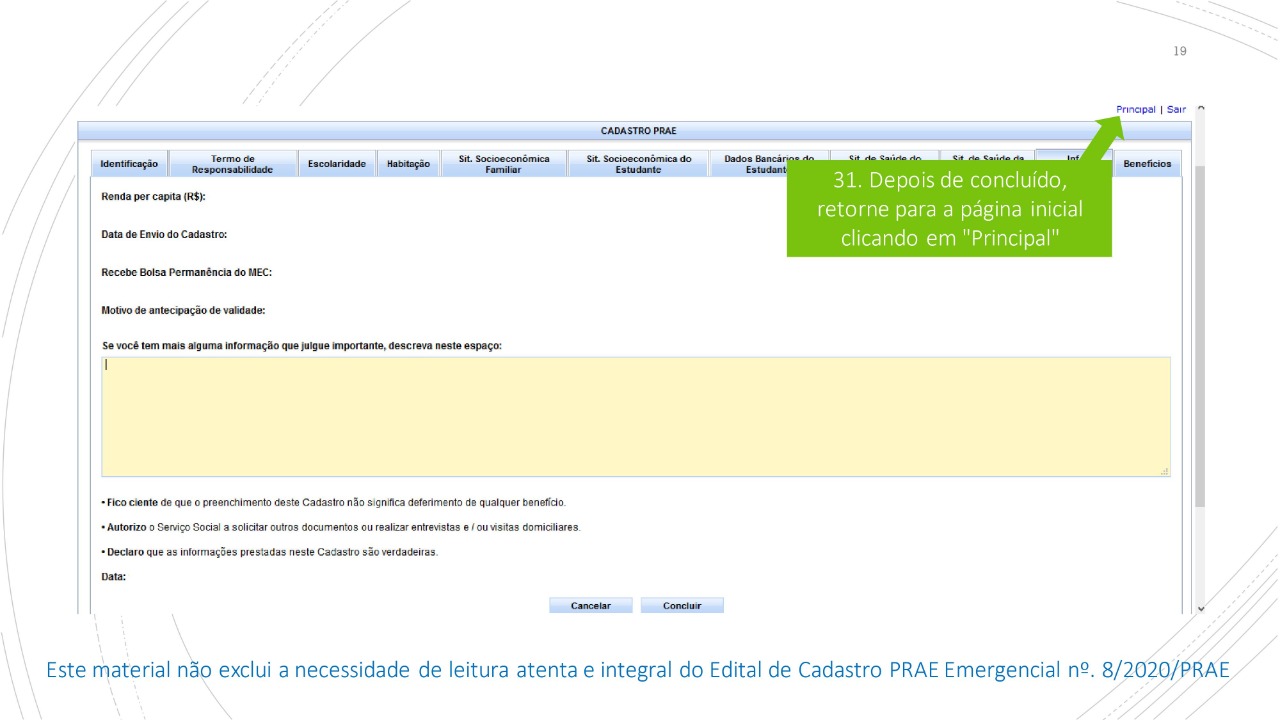The width and height of the screenshot is (1280, 720).
Task: Click the 'Autorizo o Serviço Social' declaration line
Action: point(341,527)
